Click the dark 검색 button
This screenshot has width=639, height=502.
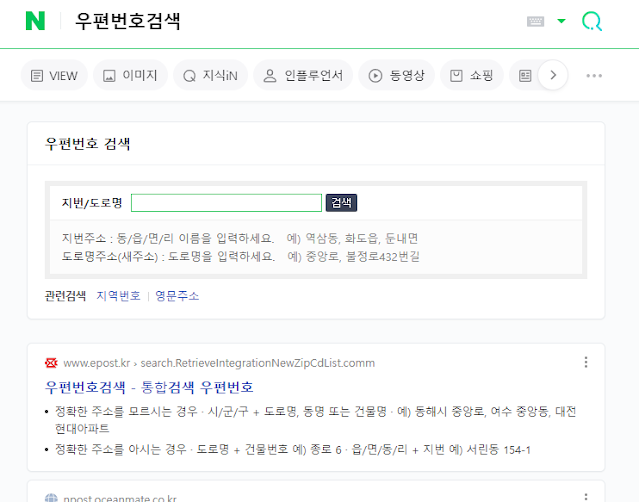pos(342,203)
